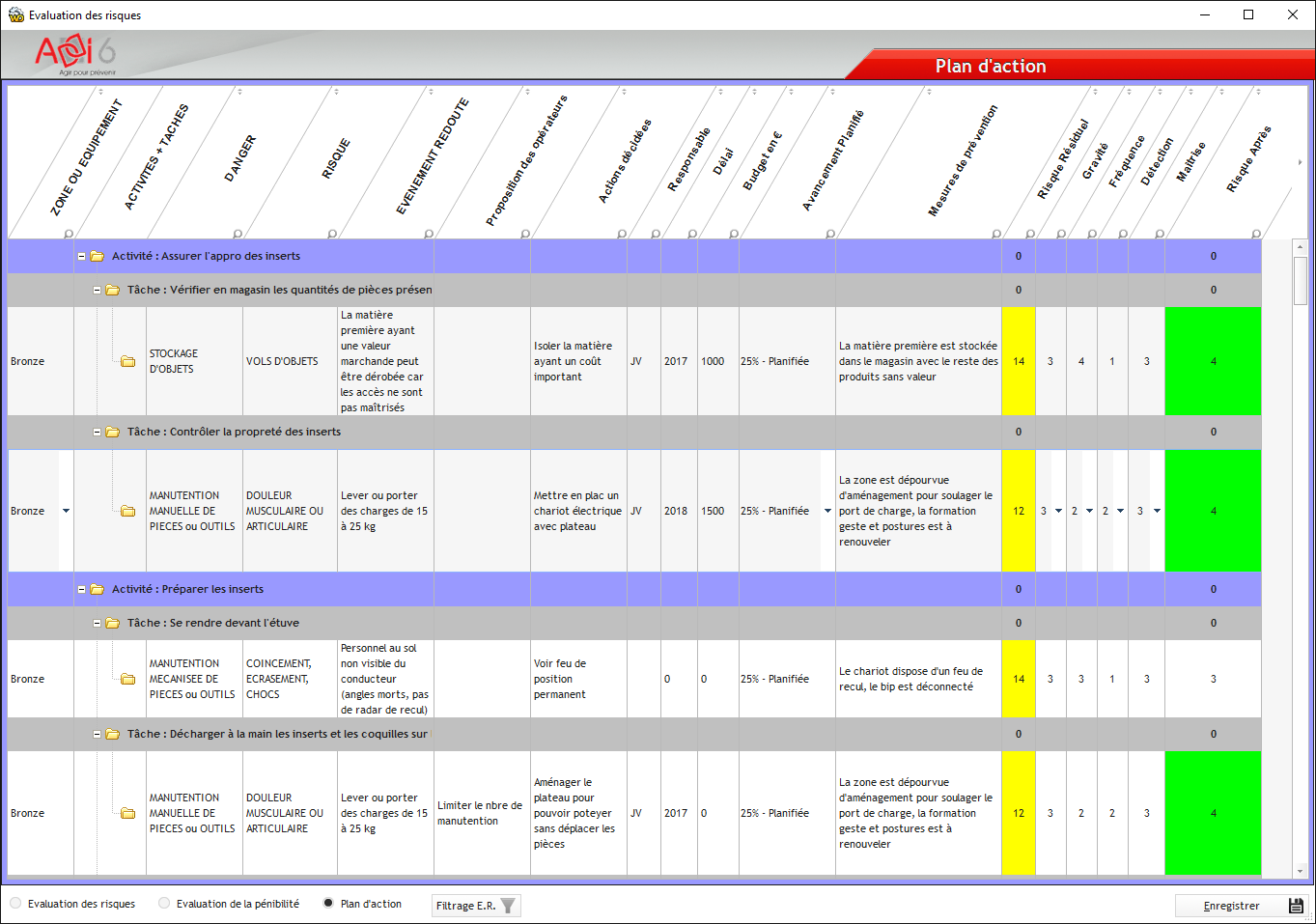Click the folder icon in STOCKAGE D'OBJETS row
This screenshot has width=1316, height=924.
[128, 362]
